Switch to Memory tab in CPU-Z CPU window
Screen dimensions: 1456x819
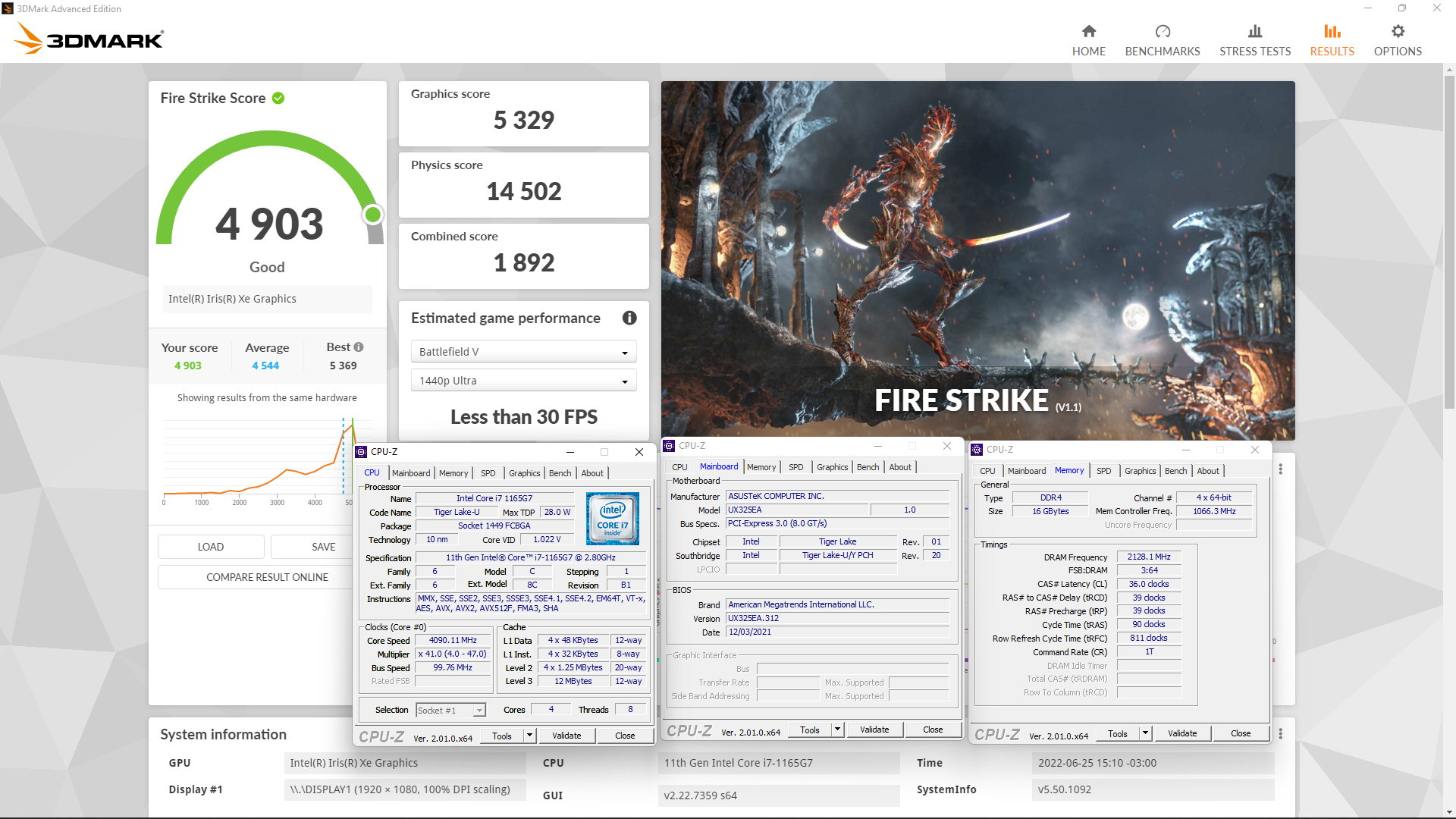tap(453, 473)
